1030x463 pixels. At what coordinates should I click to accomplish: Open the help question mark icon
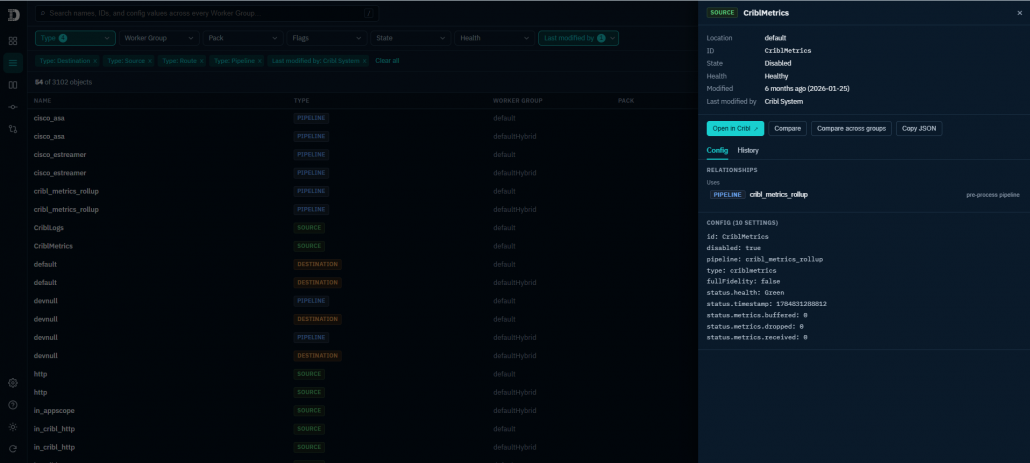pos(12,405)
